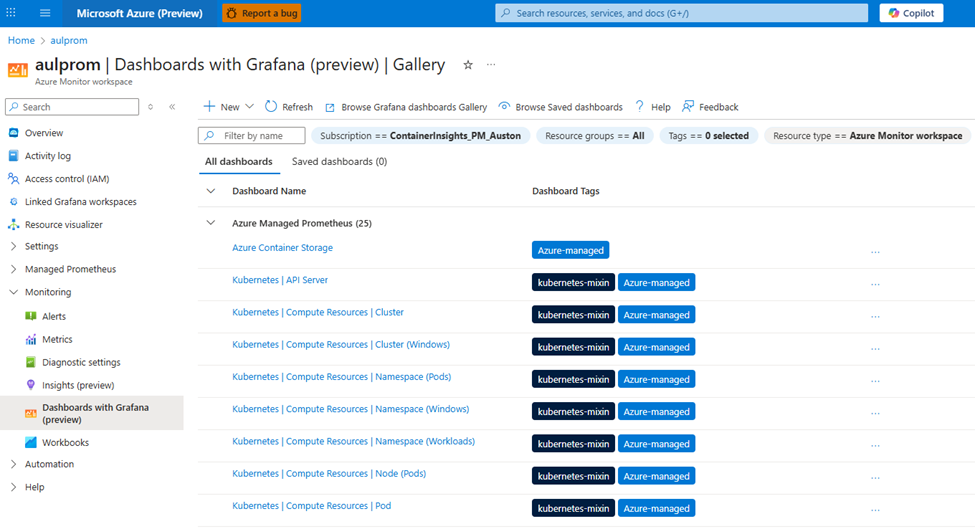Select Dashboards with Grafana (preview) item
This screenshot has width=975, height=529.
tap(92, 413)
